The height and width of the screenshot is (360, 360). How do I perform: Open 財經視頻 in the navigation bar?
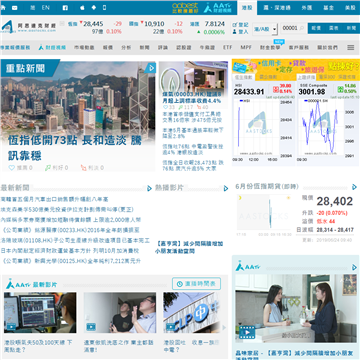coord(52,48)
